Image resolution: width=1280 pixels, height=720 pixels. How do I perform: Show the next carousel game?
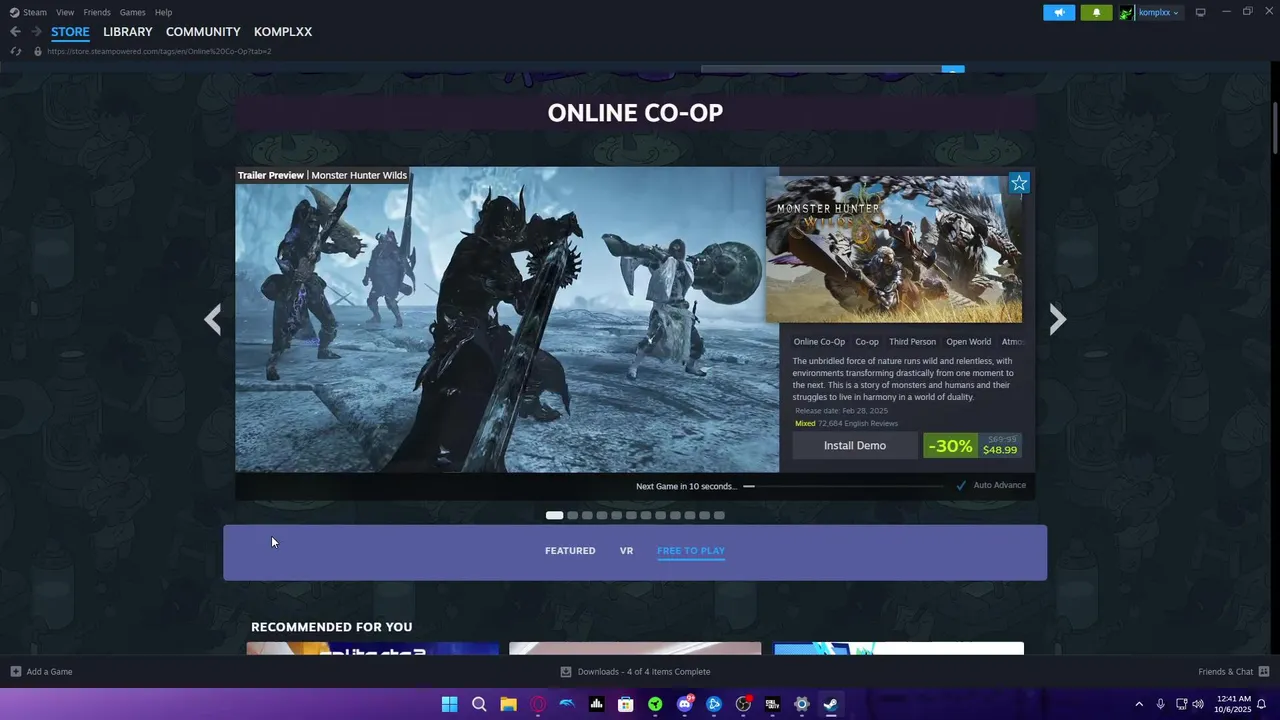pyautogui.click(x=1058, y=319)
